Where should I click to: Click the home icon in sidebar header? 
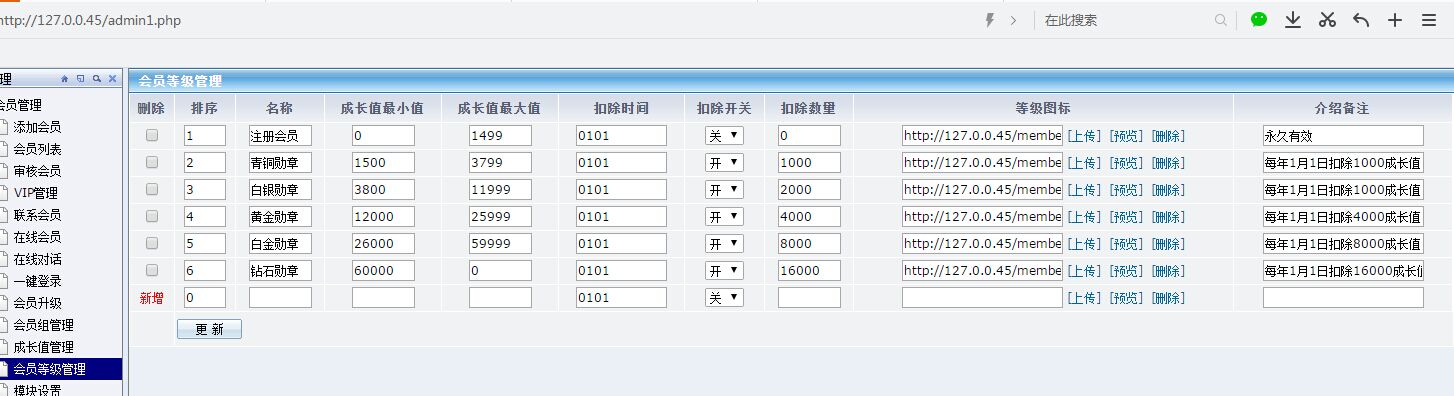65,79
